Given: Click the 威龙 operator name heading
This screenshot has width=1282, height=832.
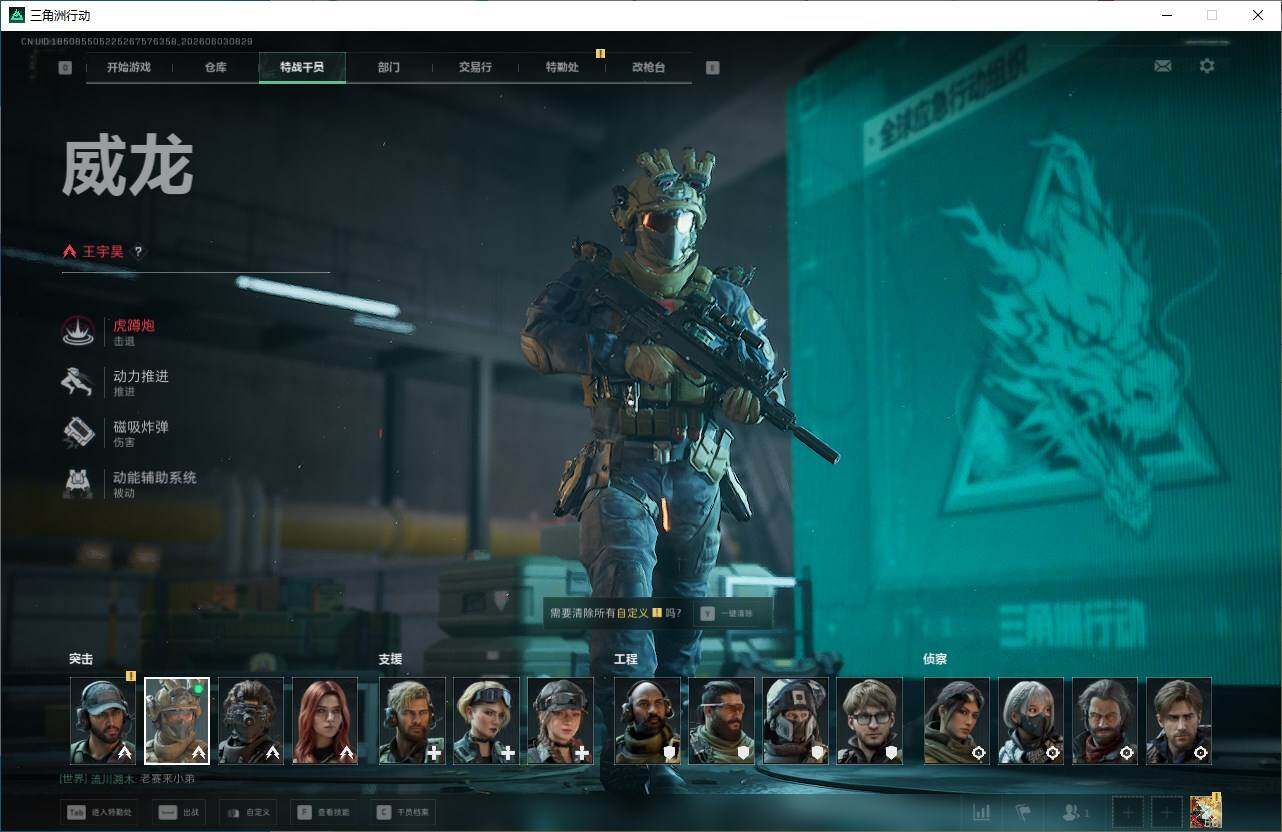Looking at the screenshot, I should point(127,168).
